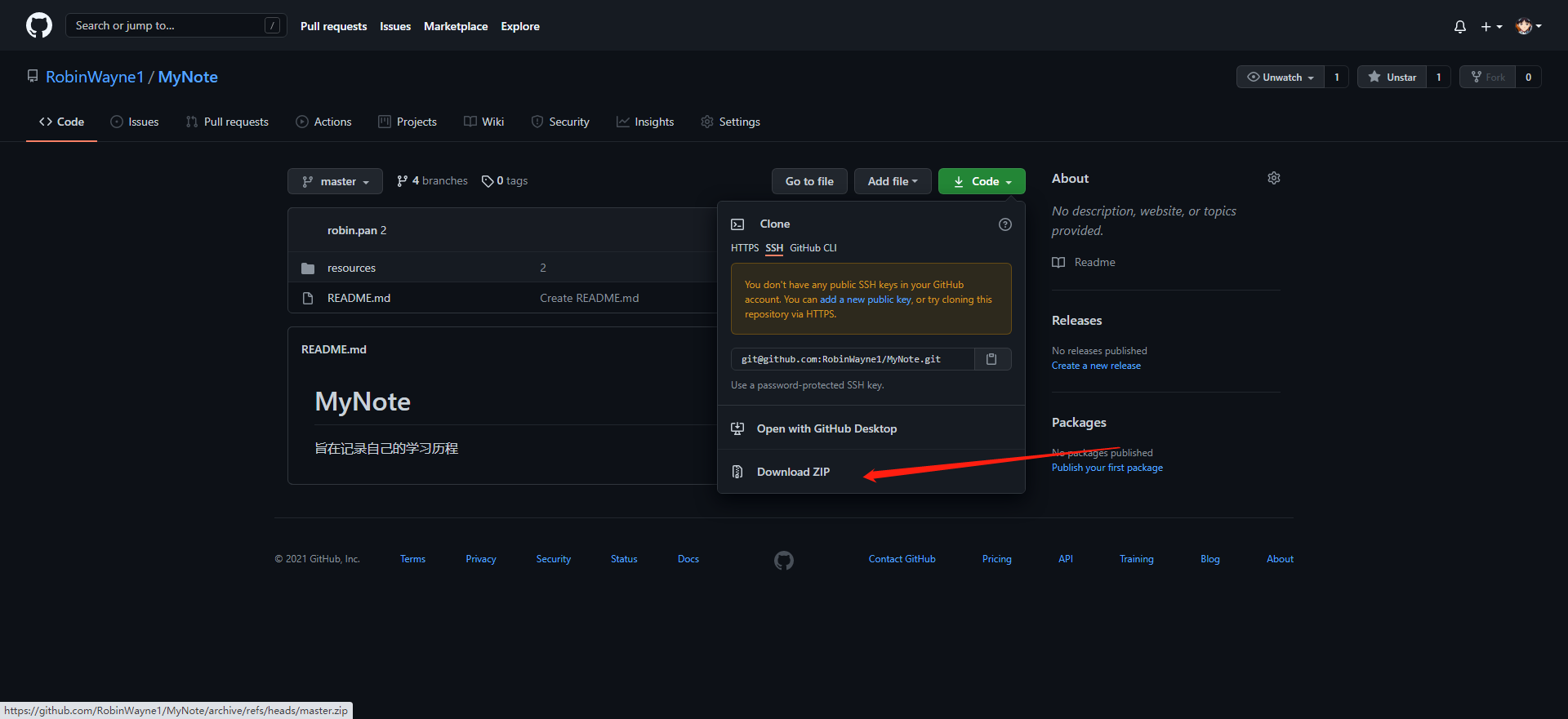Image resolution: width=1568 pixels, height=719 pixels.
Task: Click the GitHub Octocat logo in header
Action: tap(39, 25)
